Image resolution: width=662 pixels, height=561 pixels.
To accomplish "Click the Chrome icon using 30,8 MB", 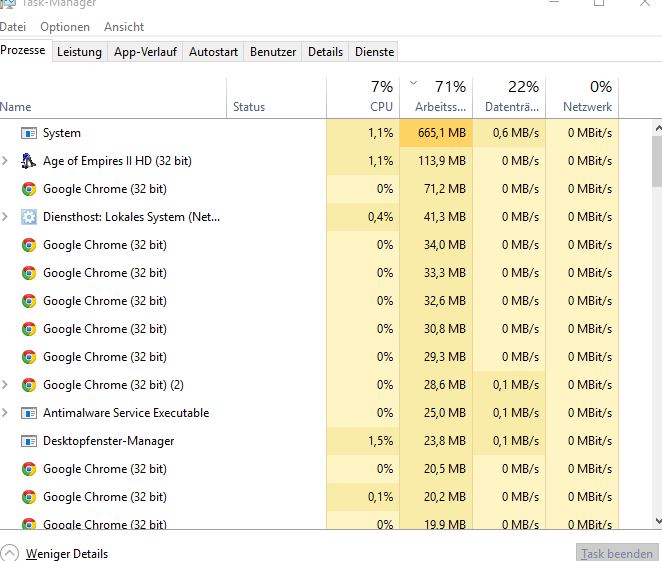I will click(x=29, y=329).
